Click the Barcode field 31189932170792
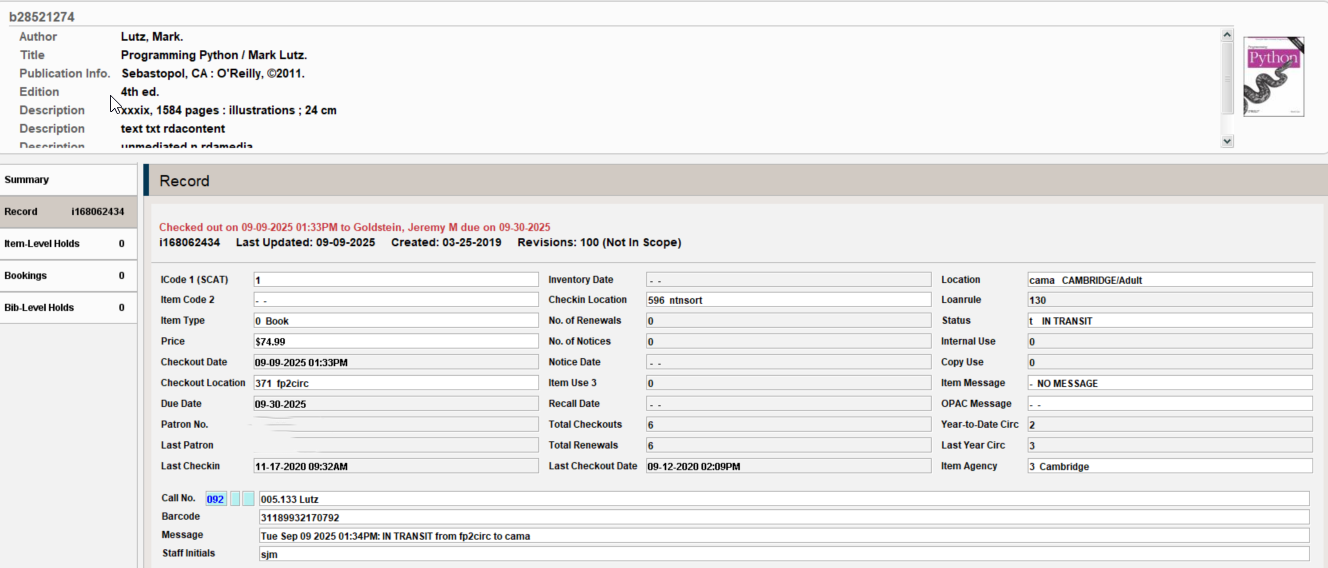The width and height of the screenshot is (1328, 568). 783,517
